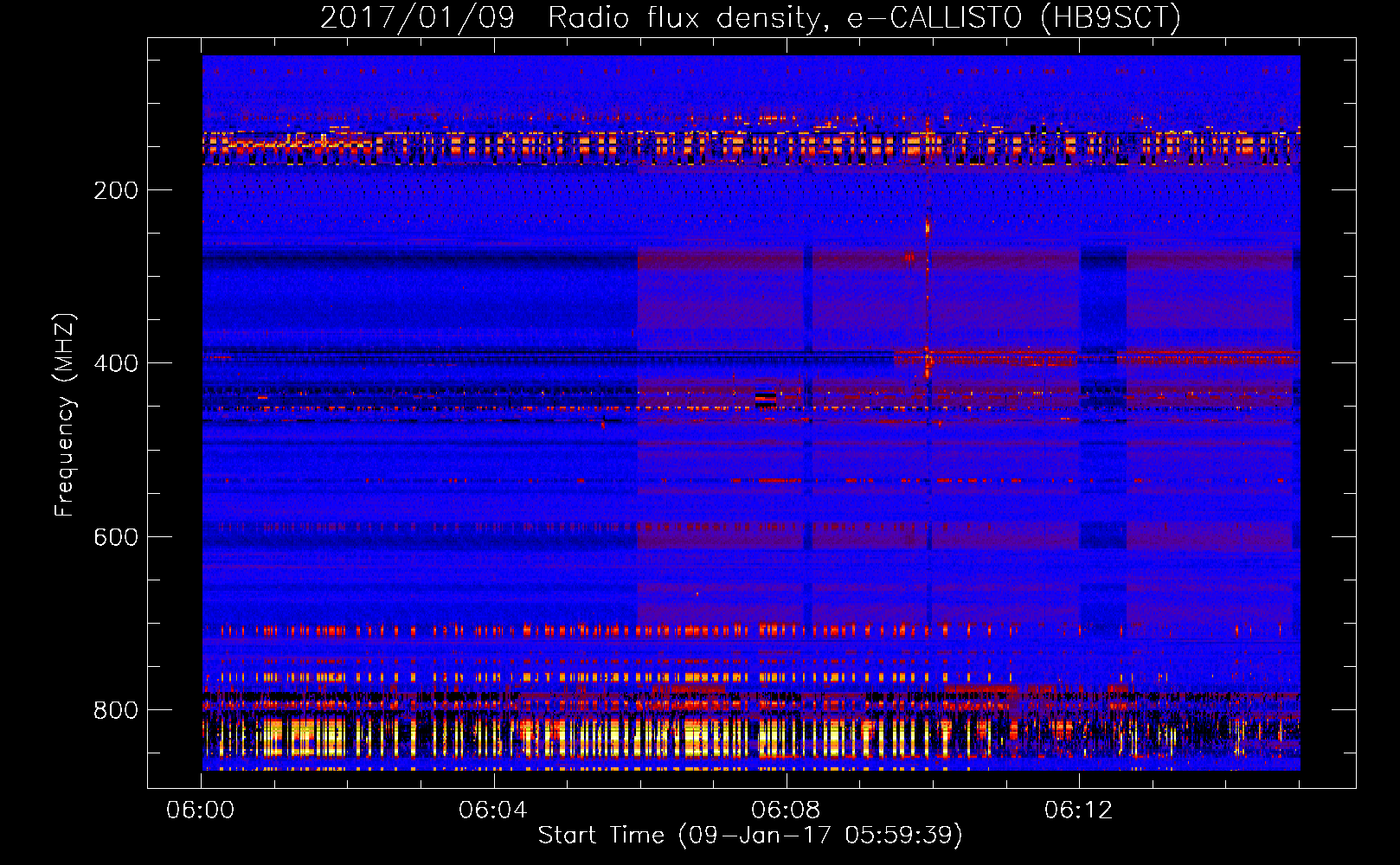Click the small black-and-red patch near 06:08
The width and height of the screenshot is (1400, 865).
coord(766,398)
